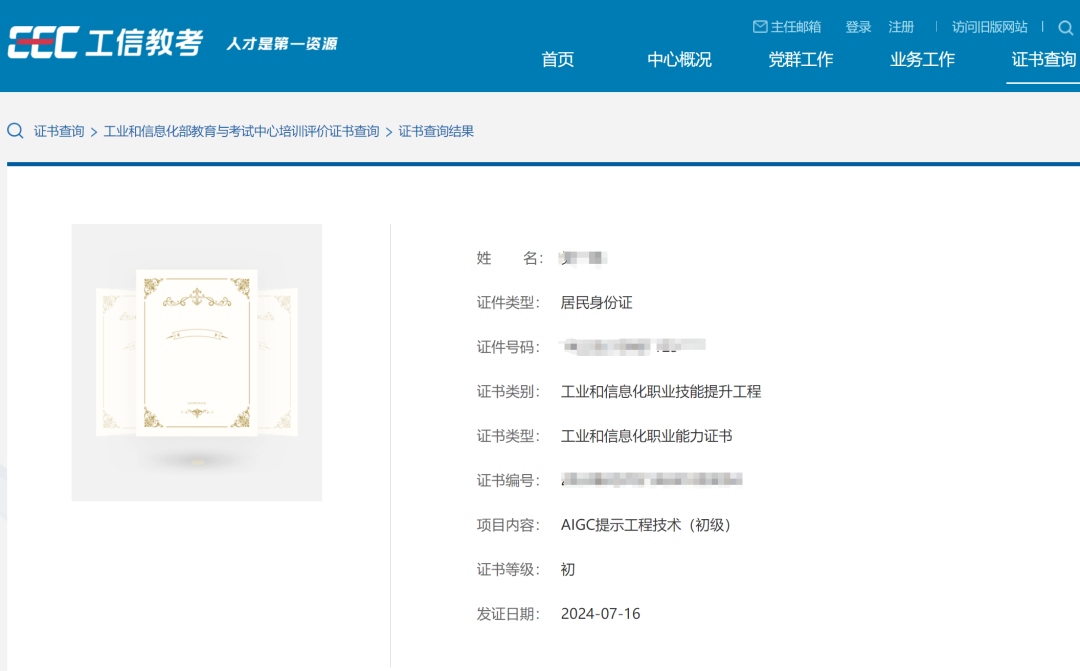Click the 注册 link
The width and height of the screenshot is (1080, 671).
click(901, 27)
